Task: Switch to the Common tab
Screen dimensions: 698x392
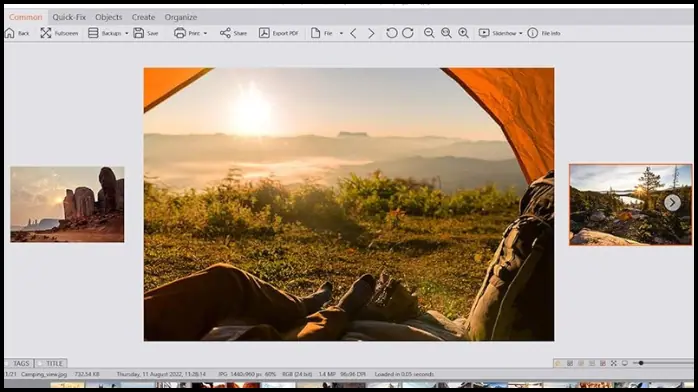Action: tap(25, 17)
